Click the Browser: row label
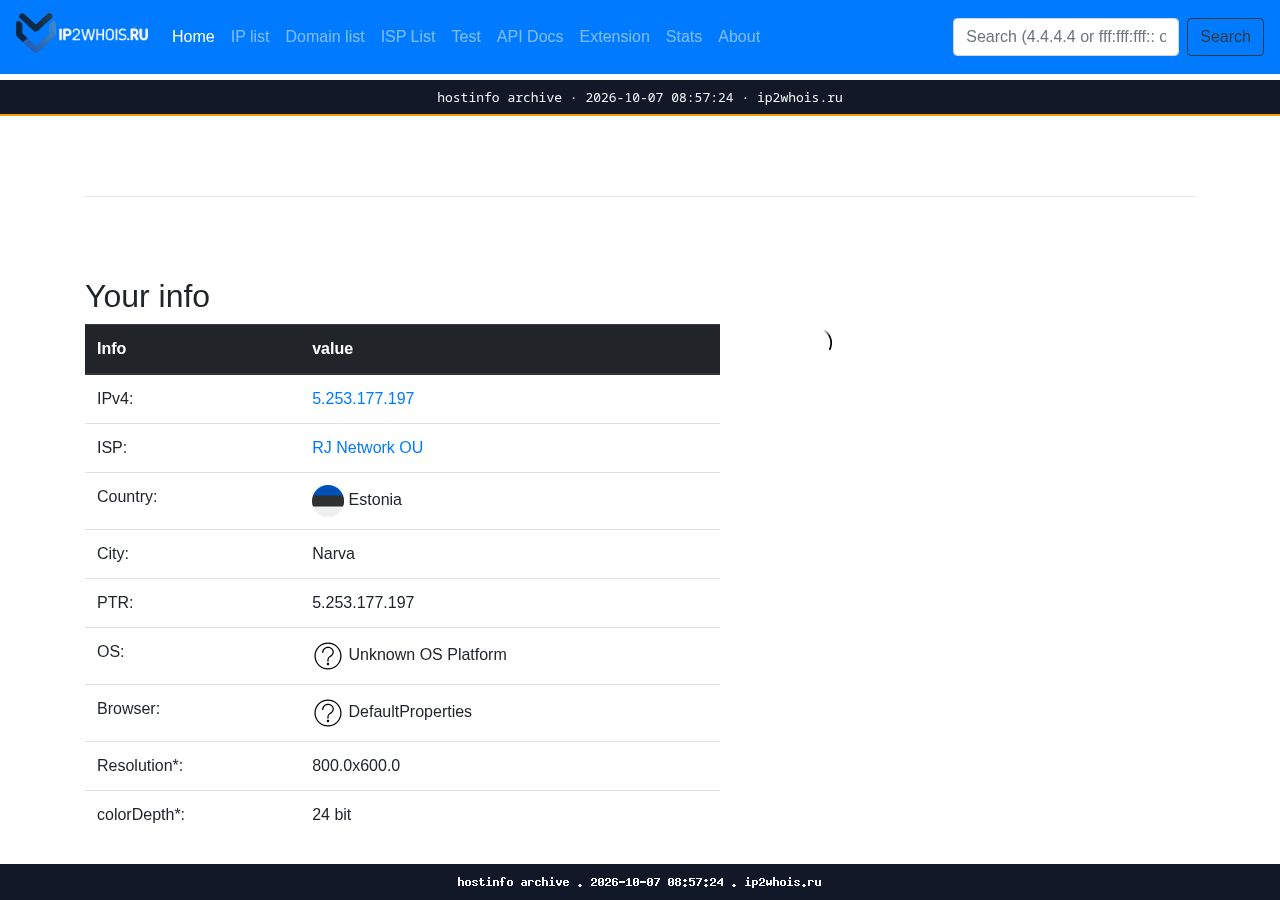Viewport: 1280px width, 900px height. coord(128,709)
